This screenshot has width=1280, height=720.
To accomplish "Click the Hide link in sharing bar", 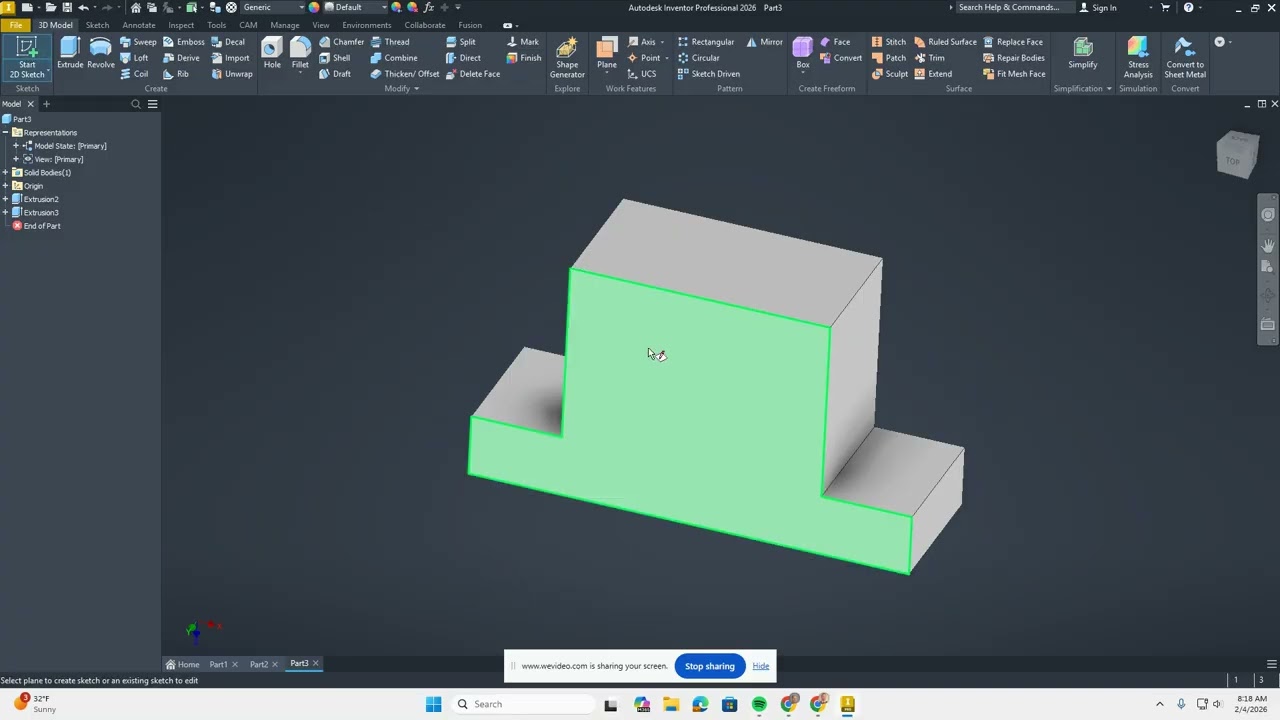I will coord(761,666).
